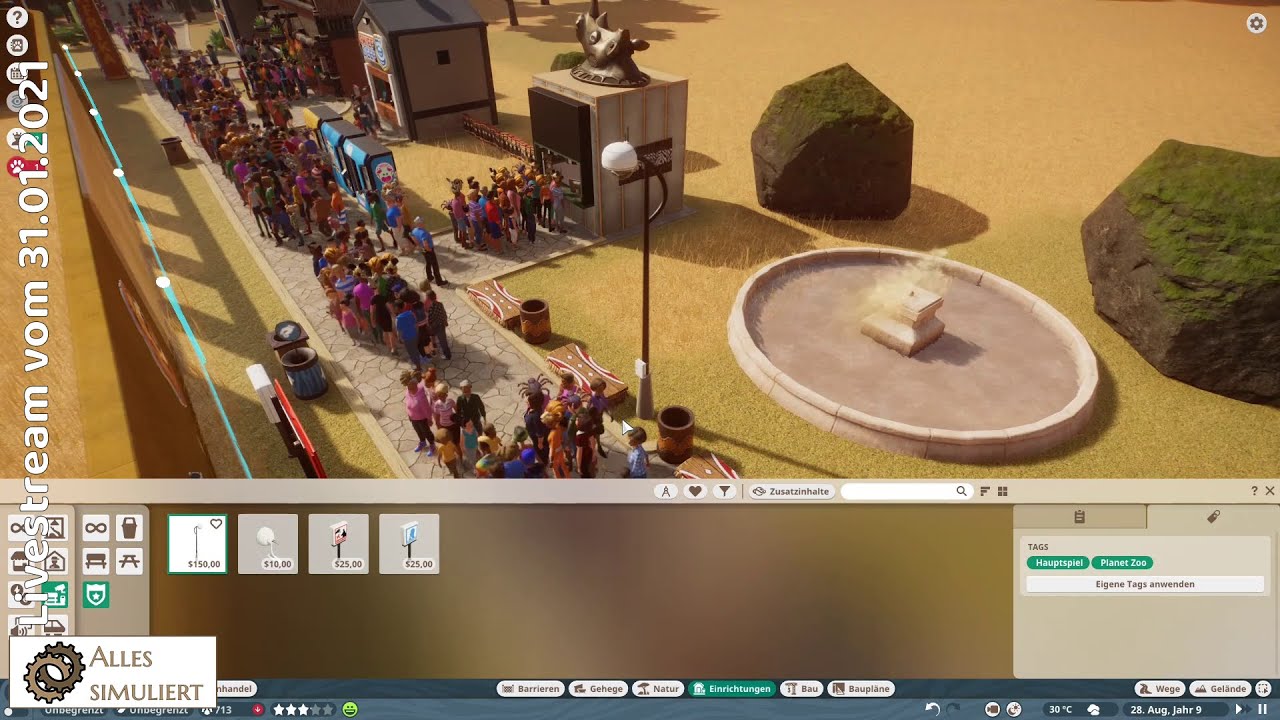Open the Baupläne menu
The height and width of the screenshot is (720, 1280).
point(860,689)
